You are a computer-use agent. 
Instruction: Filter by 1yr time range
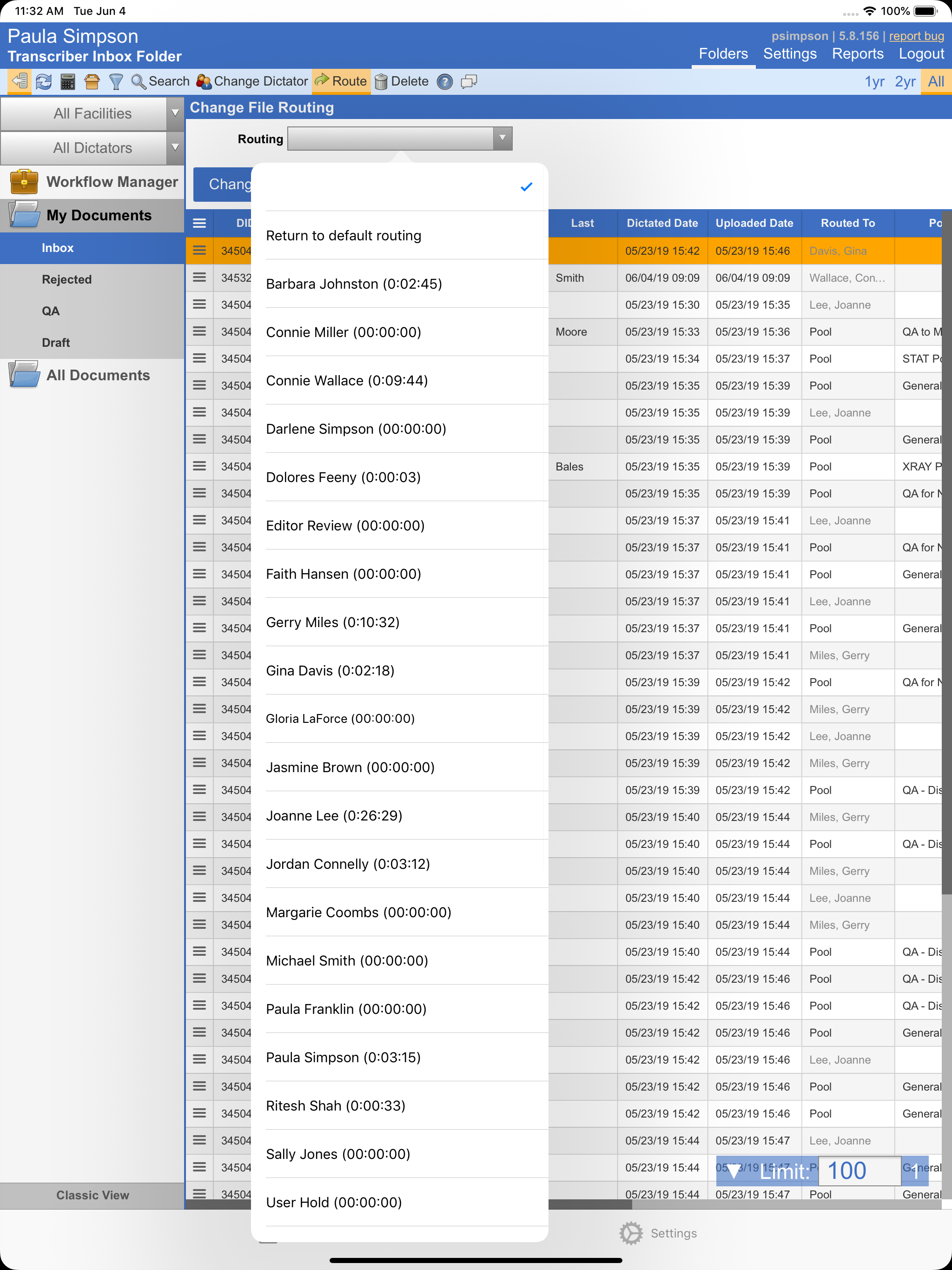point(874,81)
